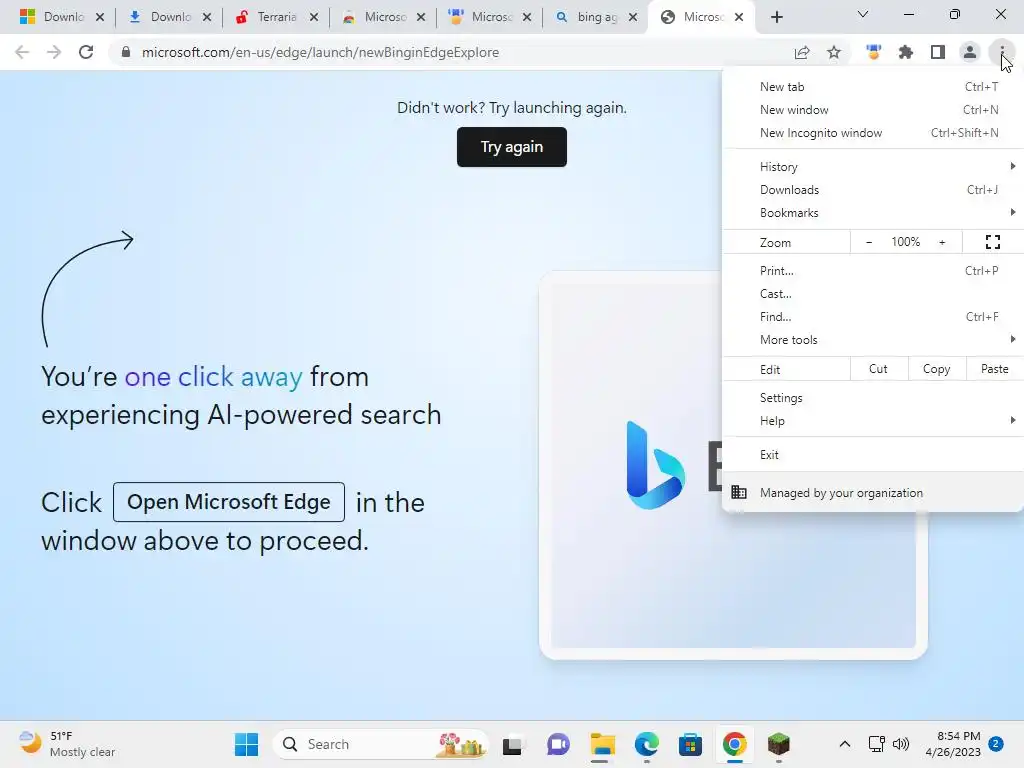
Task: Enter fullscreen from the Zoom row icon
Action: (993, 242)
